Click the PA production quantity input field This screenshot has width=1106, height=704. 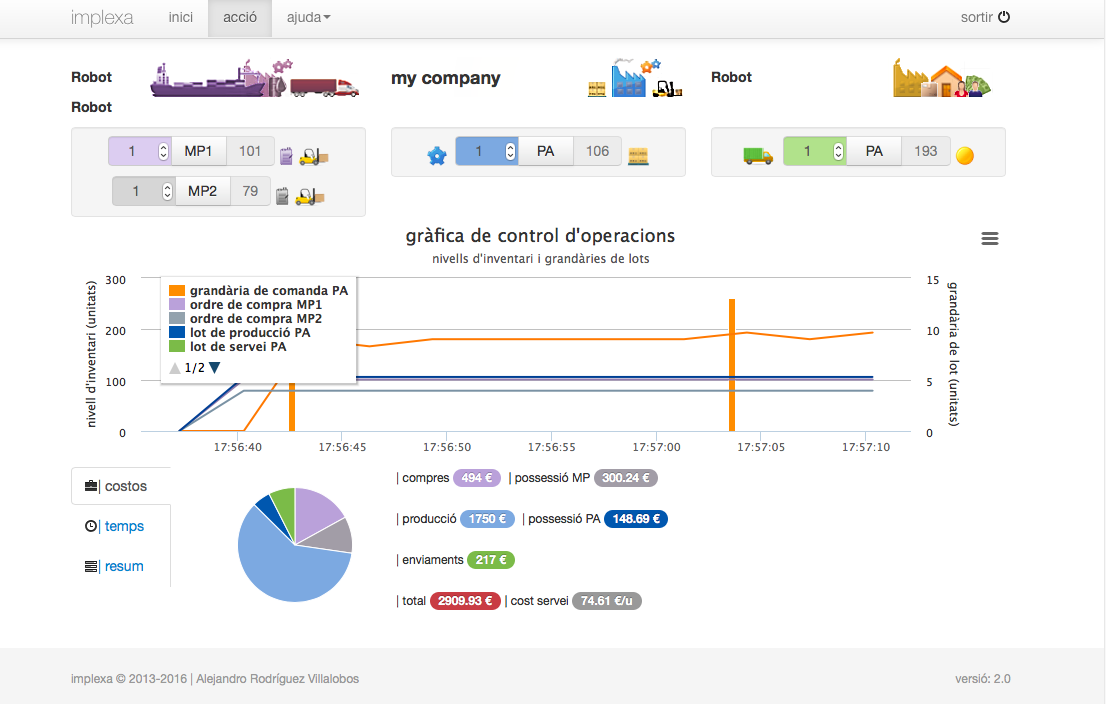click(478, 151)
